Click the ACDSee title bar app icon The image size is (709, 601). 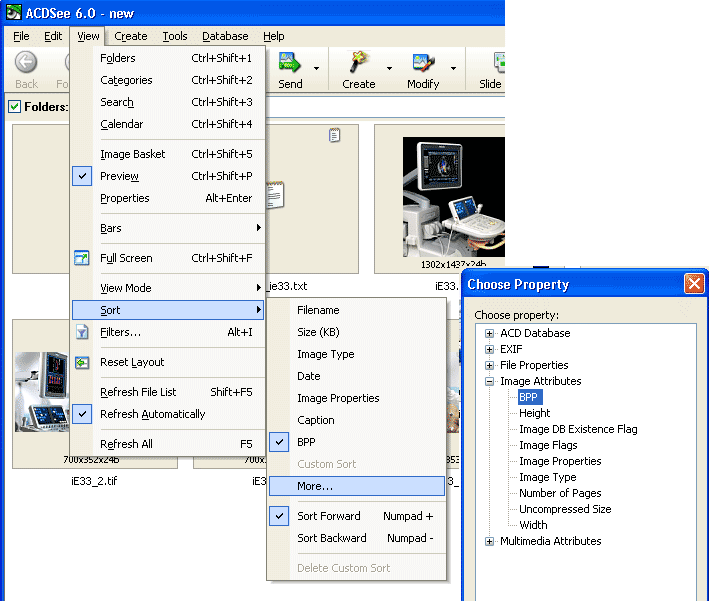[x=13, y=12]
